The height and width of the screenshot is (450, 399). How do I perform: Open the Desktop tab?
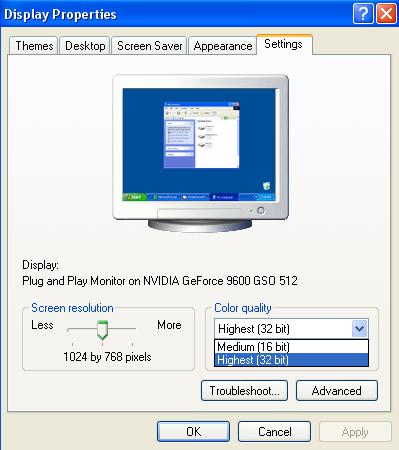tap(85, 46)
